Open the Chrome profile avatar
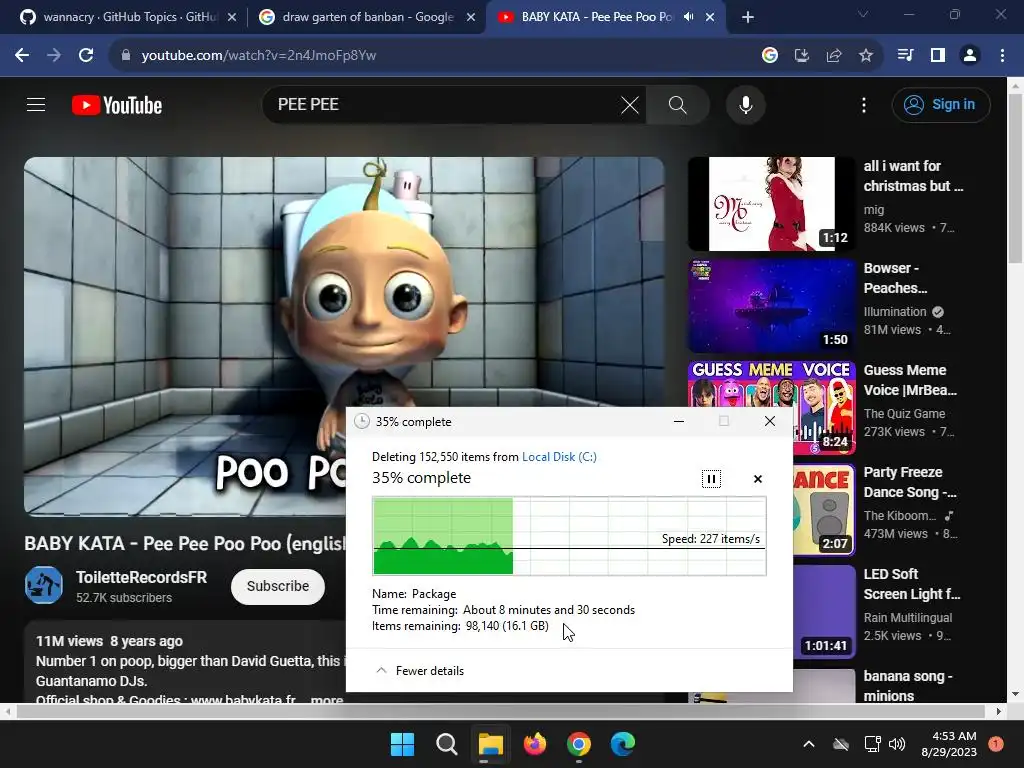 pos(970,56)
